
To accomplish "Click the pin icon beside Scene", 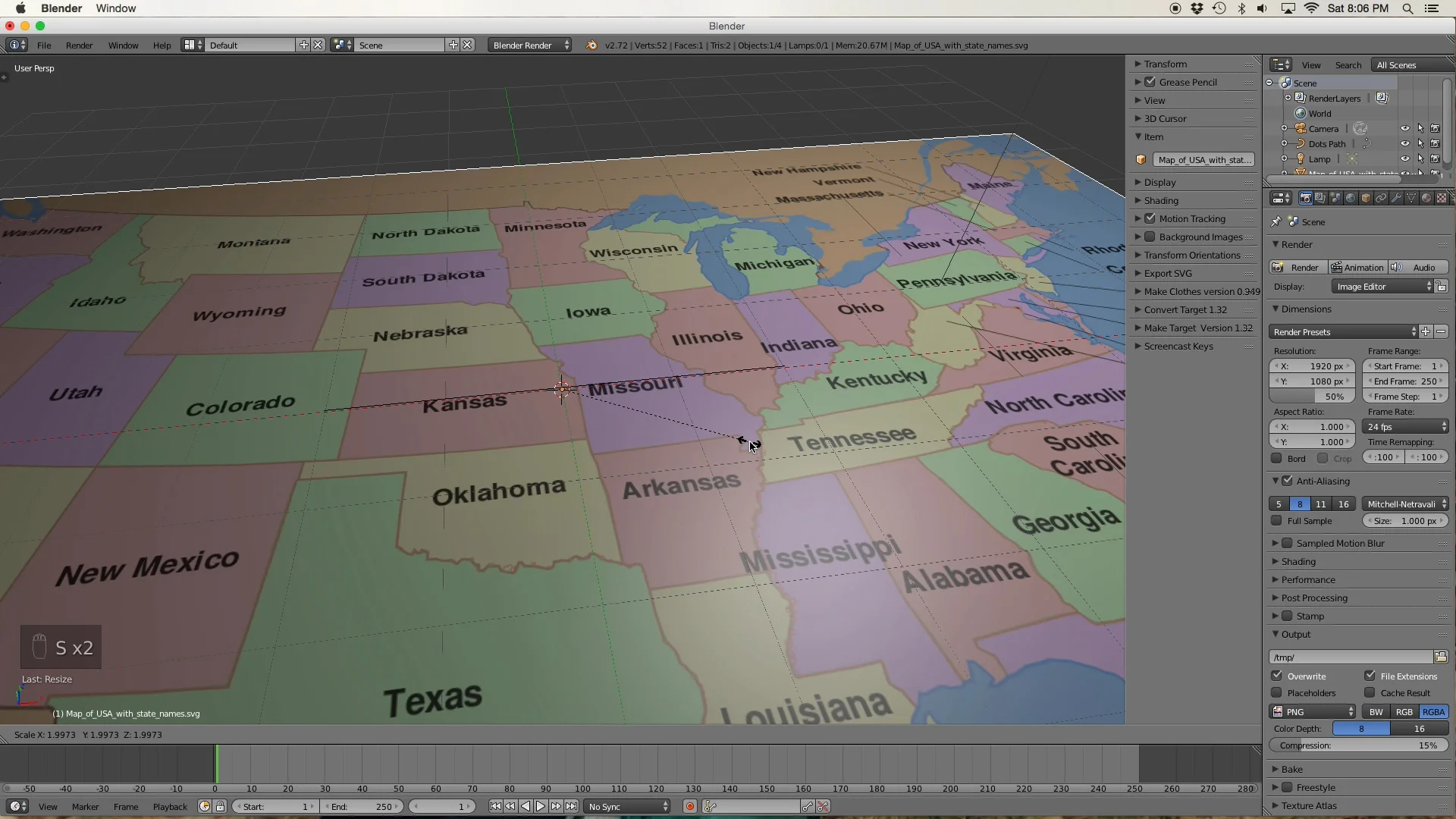I will pos(1276,221).
